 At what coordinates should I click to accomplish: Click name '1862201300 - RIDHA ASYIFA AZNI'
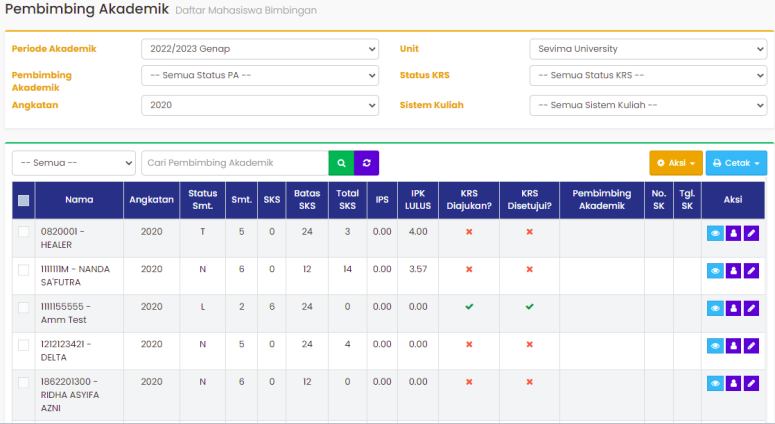click(x=70, y=395)
